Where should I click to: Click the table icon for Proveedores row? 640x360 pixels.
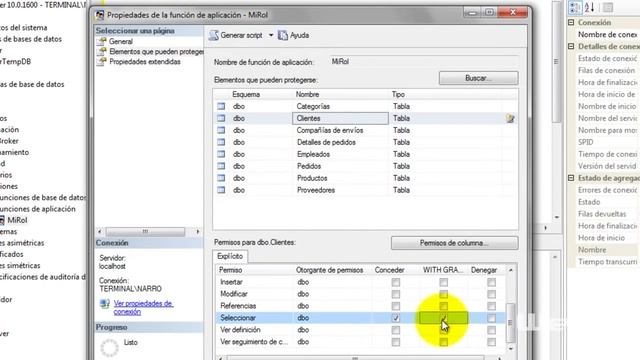pos(221,190)
